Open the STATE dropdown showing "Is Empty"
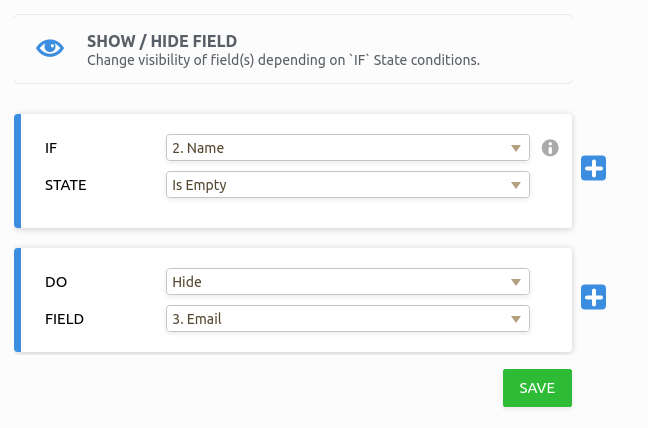 click(347, 185)
